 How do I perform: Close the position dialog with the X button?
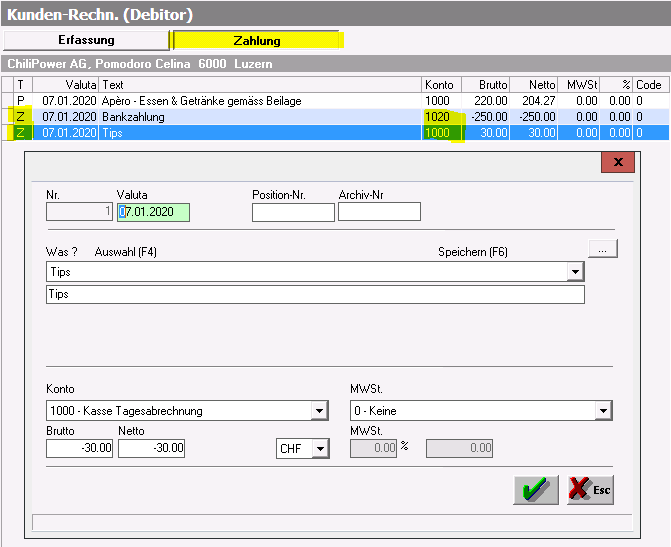point(618,162)
